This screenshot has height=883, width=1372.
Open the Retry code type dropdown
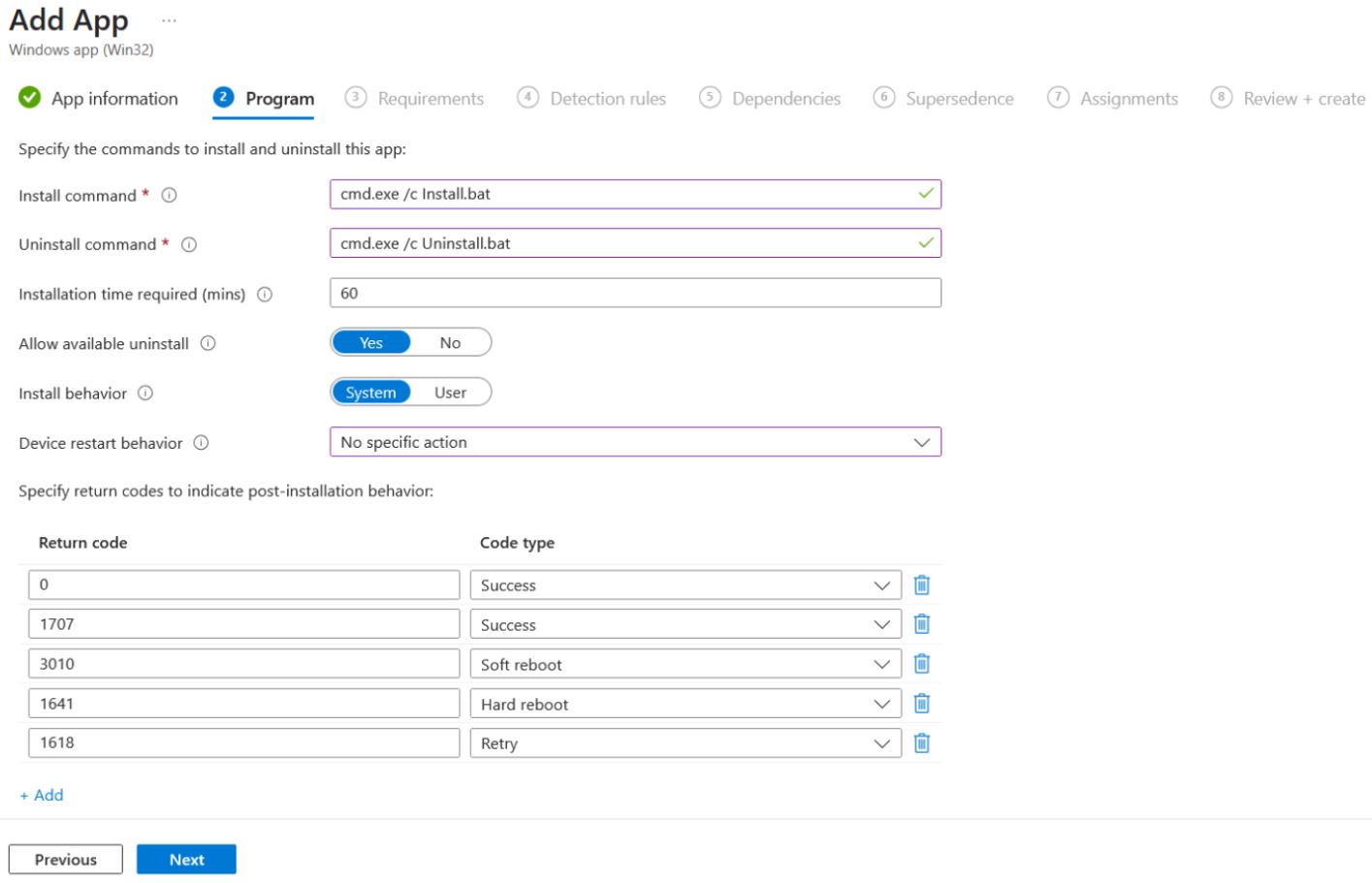pyautogui.click(x=686, y=743)
